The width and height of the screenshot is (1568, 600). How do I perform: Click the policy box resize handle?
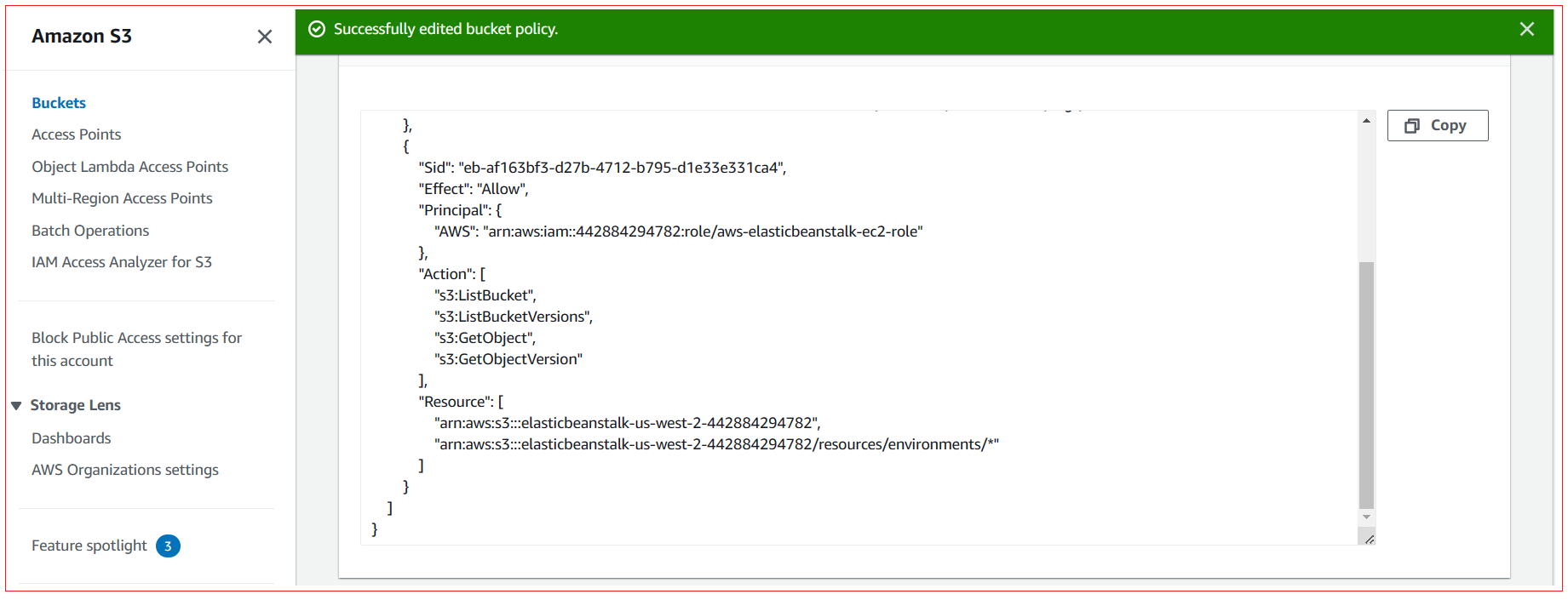[1369, 539]
